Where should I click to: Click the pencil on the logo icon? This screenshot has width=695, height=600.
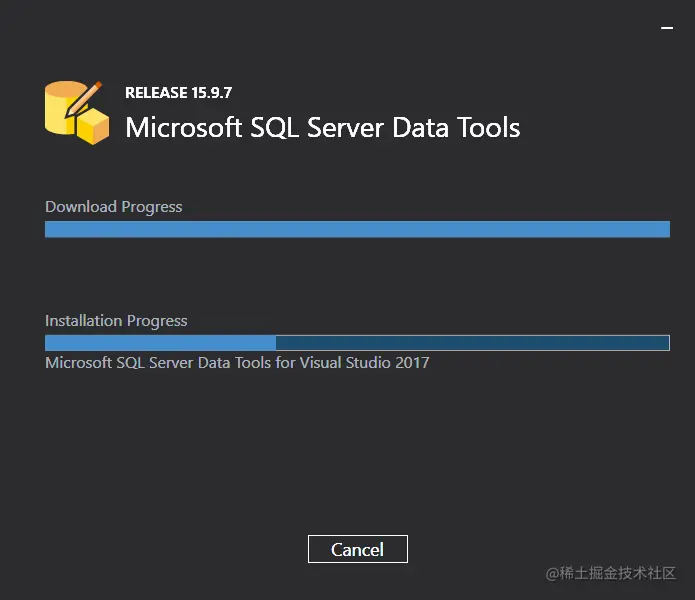click(x=84, y=99)
